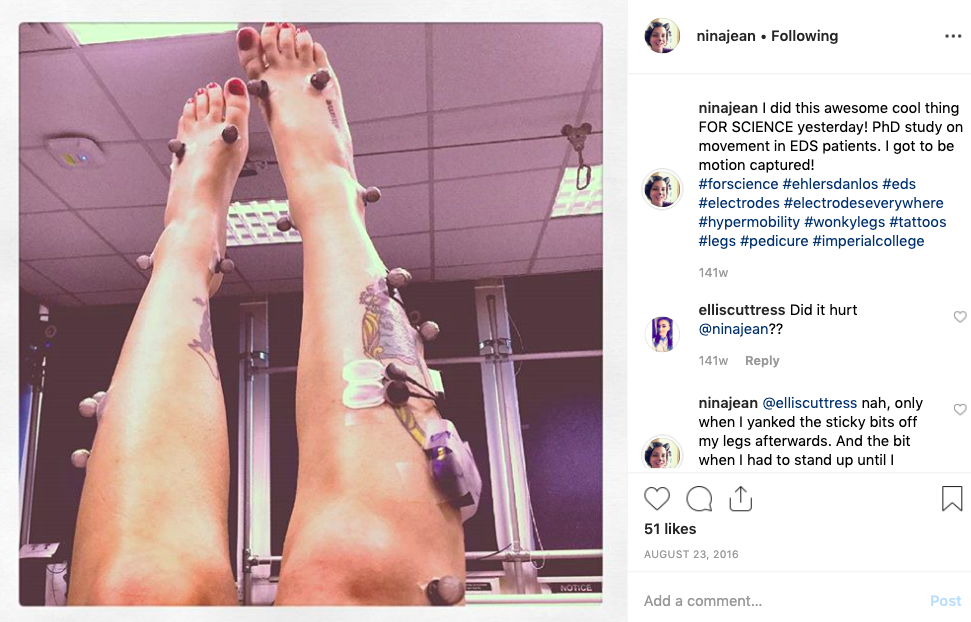Viewport: 971px width, 622px height.
Task: Open comment bubble icon under post
Action: 699,499
